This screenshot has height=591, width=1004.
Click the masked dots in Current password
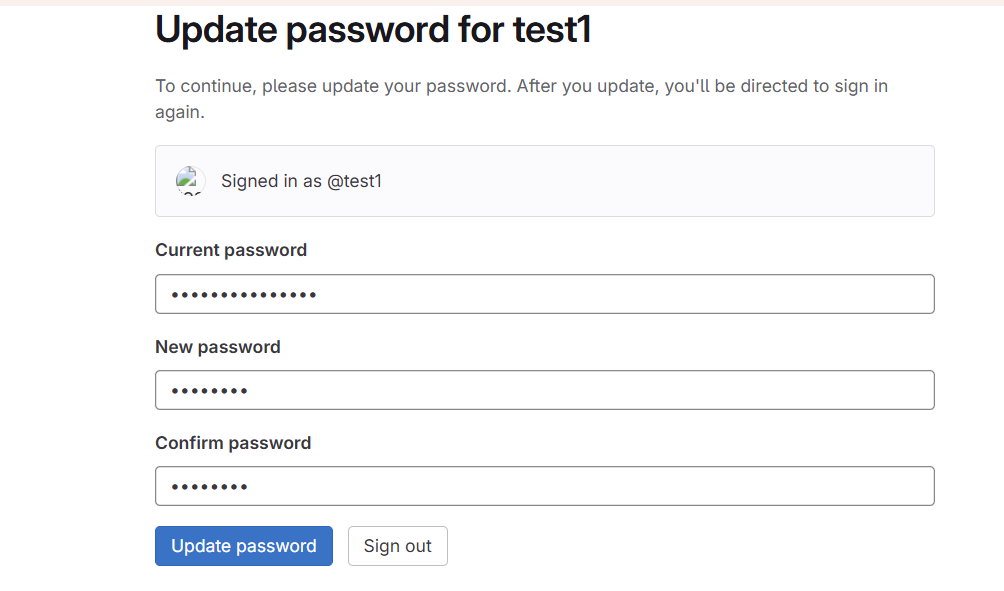(244, 295)
